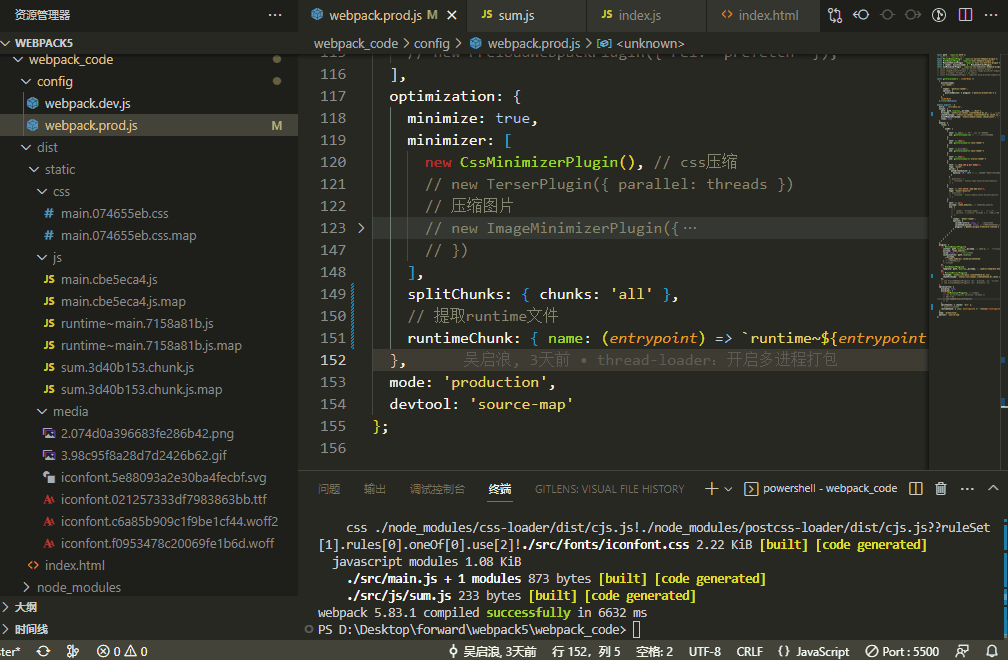1008x660 pixels.
Task: Split the editor to the right
Action: click(965, 15)
